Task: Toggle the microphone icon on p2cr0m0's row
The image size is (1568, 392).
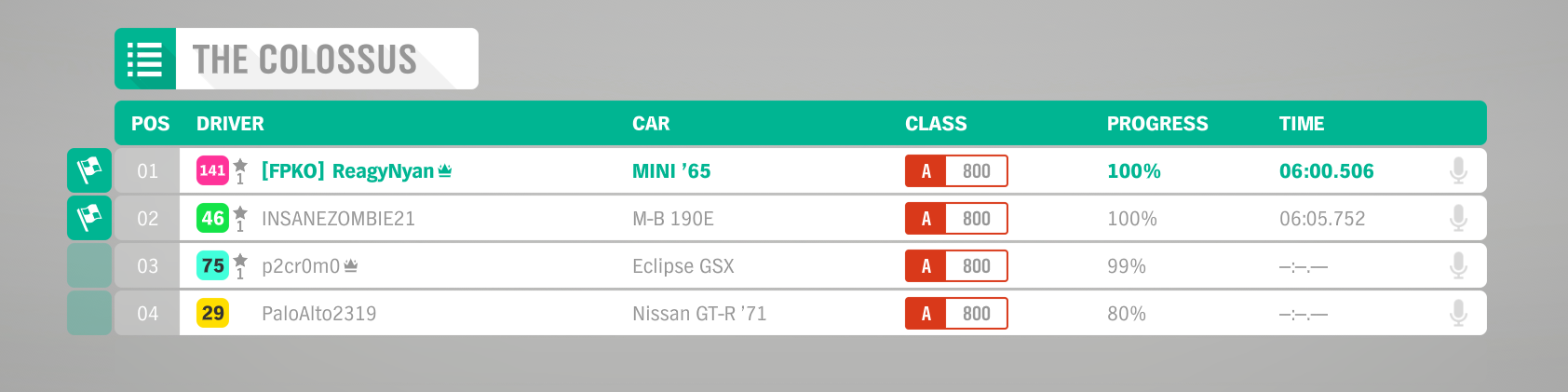Action: (x=1458, y=265)
